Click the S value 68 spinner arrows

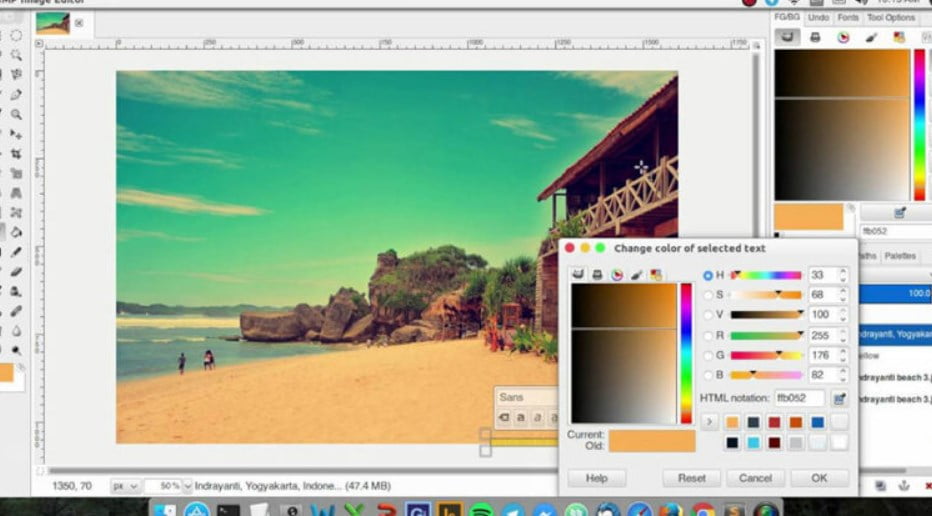(x=843, y=295)
